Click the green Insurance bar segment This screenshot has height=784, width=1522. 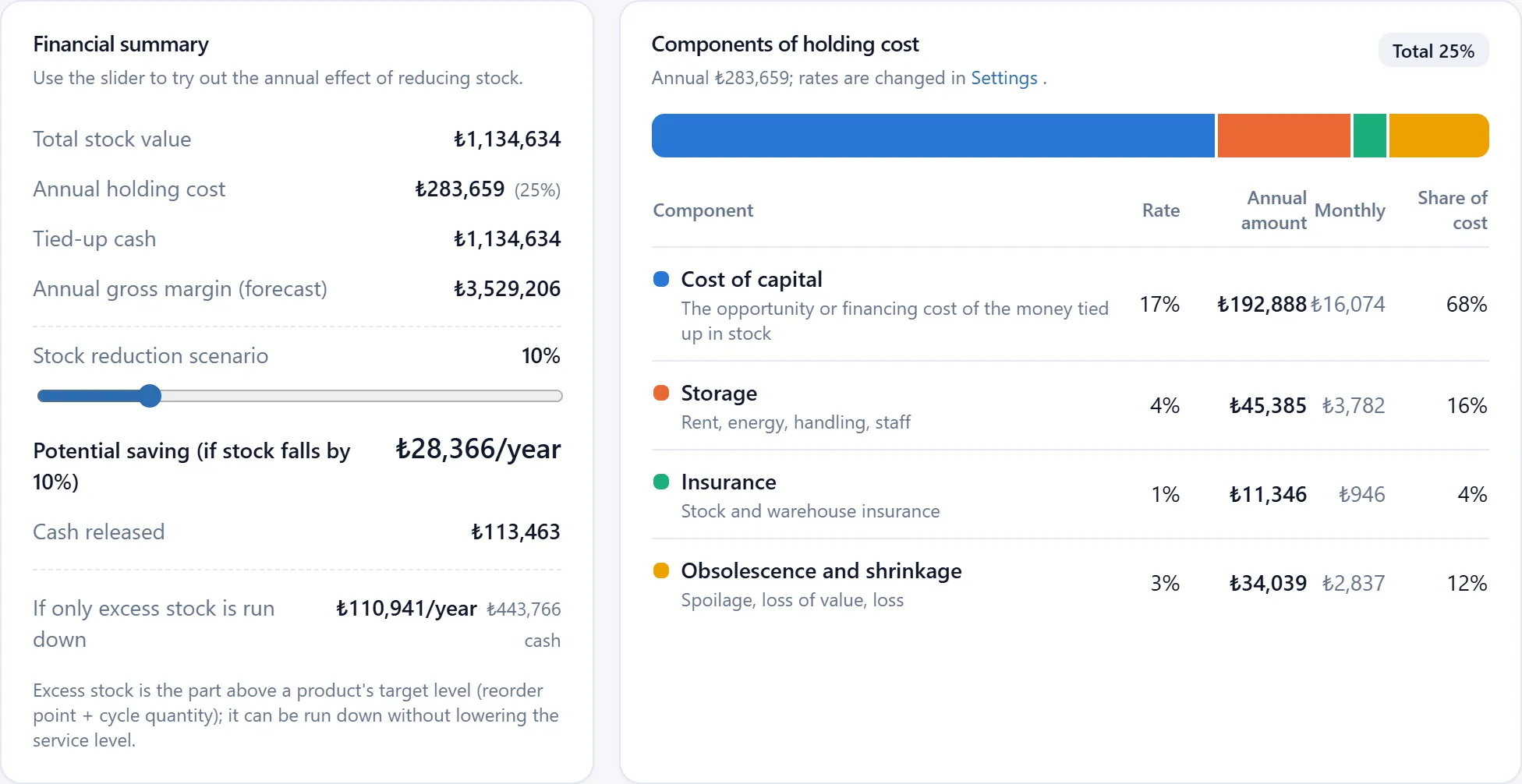click(1370, 136)
